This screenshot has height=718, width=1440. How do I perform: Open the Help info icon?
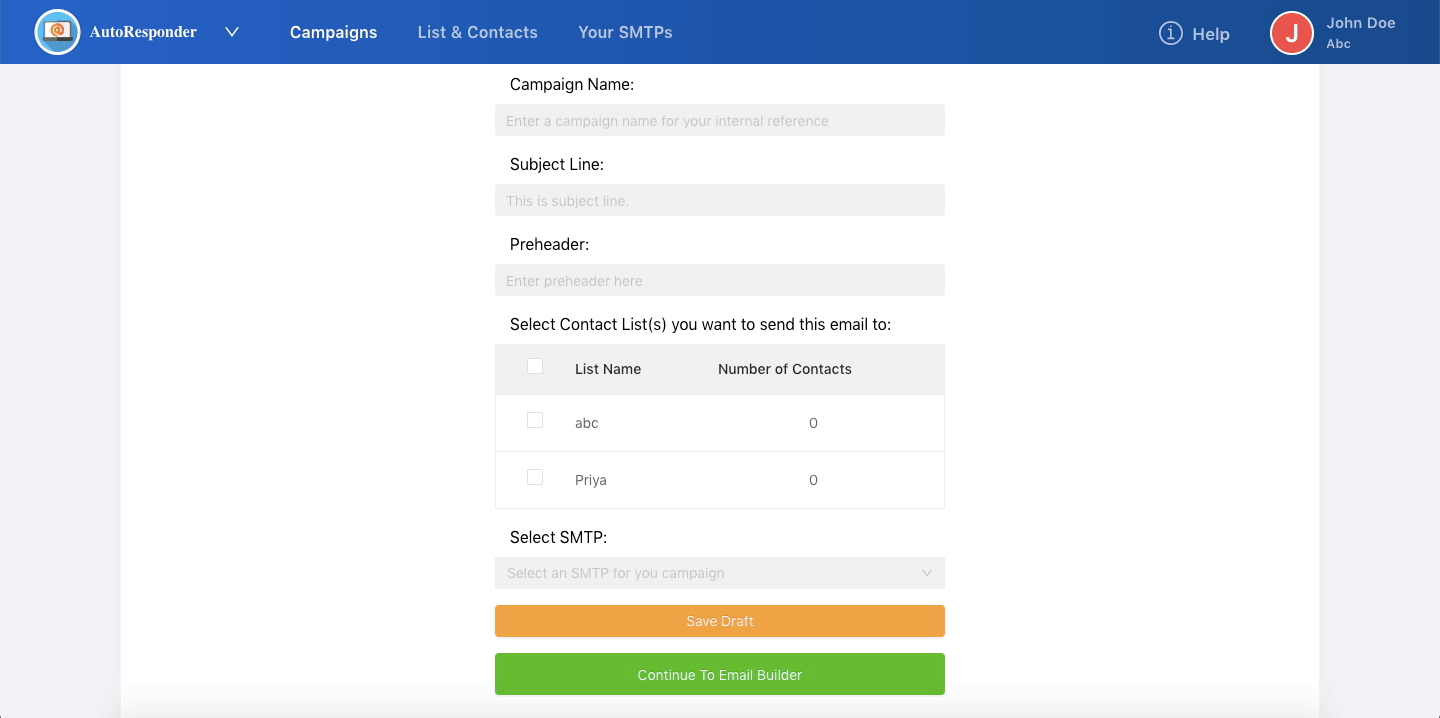[1170, 33]
